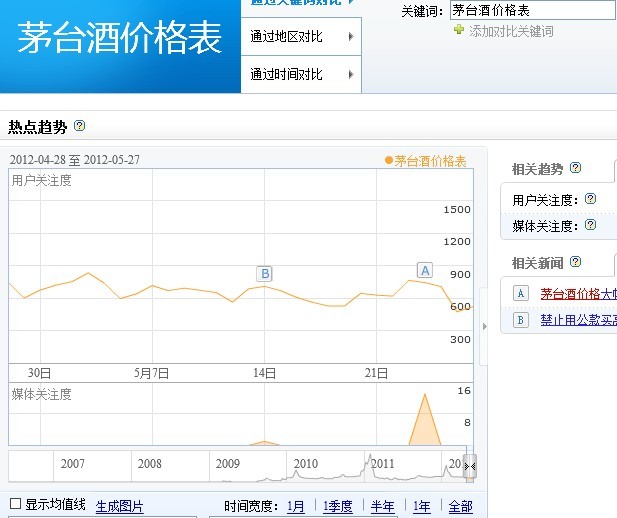
Task: Click the 5月7日 axis label
Action: [151, 373]
